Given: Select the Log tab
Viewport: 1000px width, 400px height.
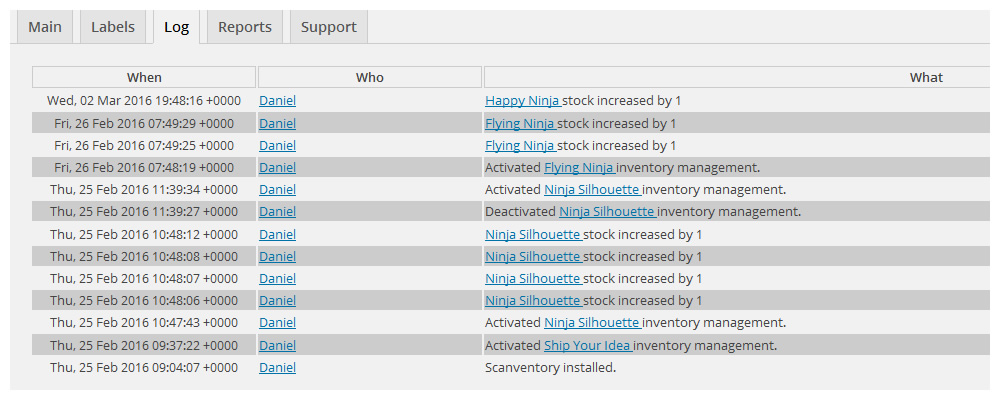Looking at the screenshot, I should (x=176, y=27).
